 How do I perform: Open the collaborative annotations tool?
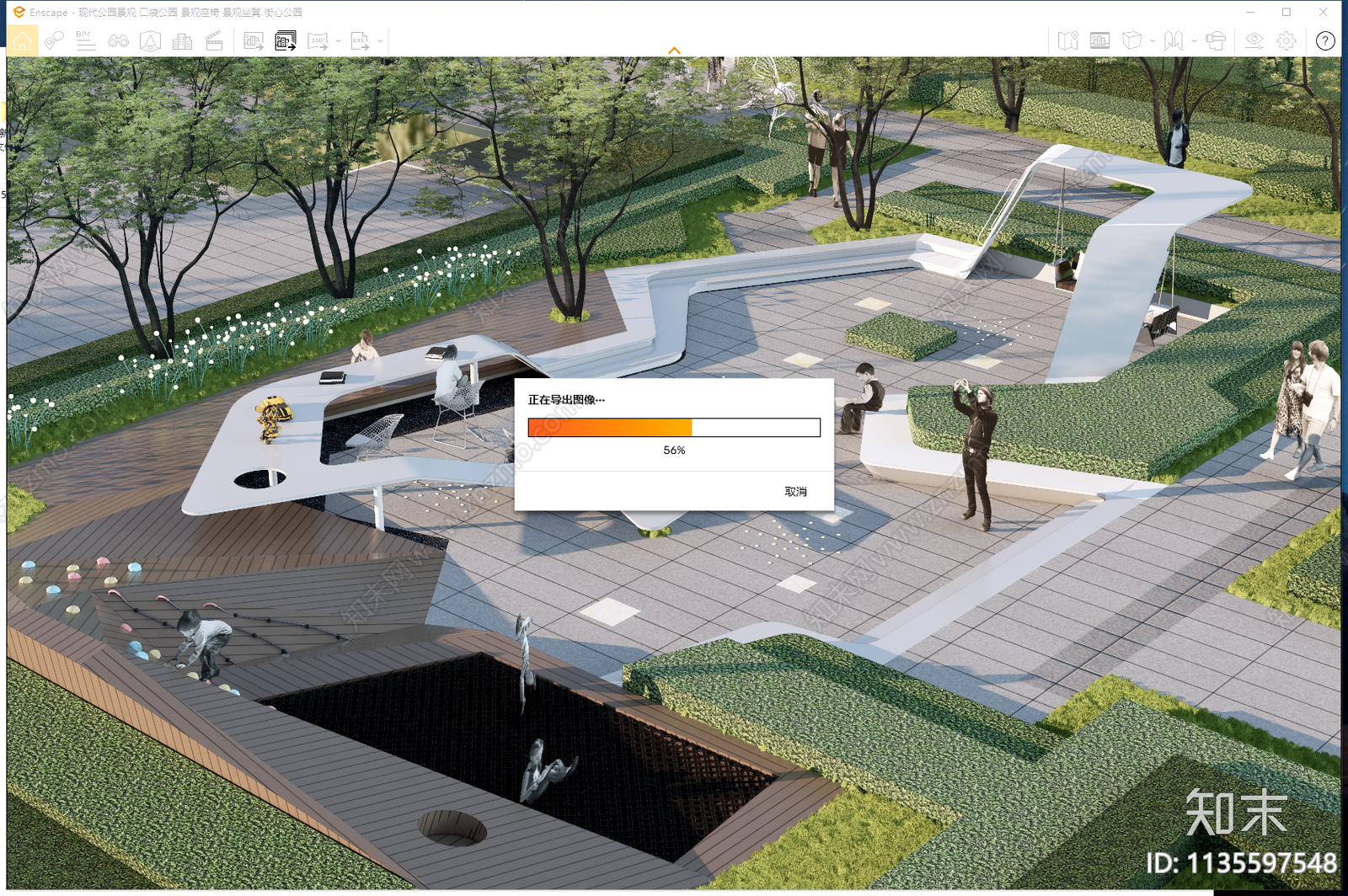coord(54,40)
